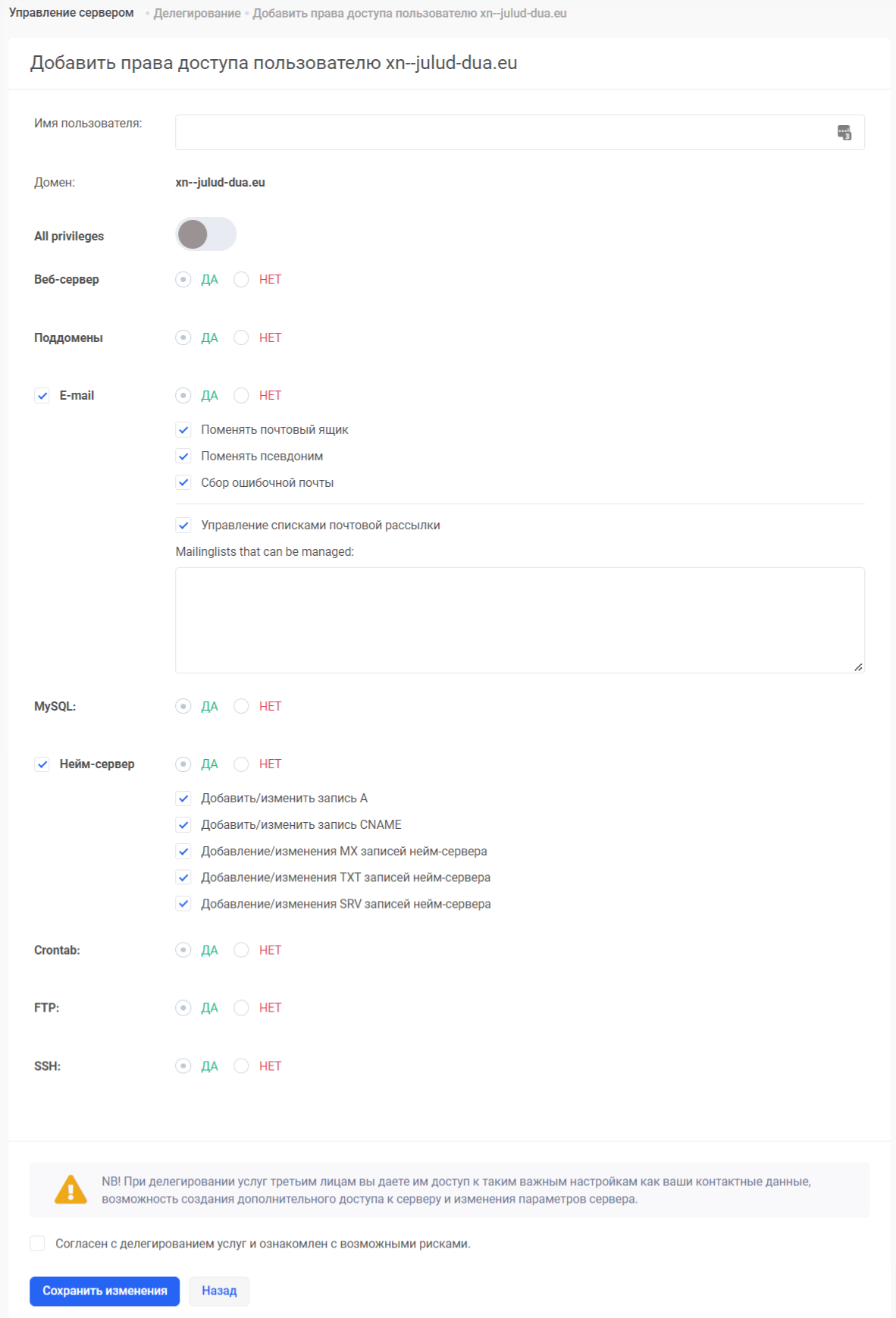Image resolution: width=896 pixels, height=1318 pixels.
Task: Open Делегирование breadcrumb link
Action: point(197,14)
